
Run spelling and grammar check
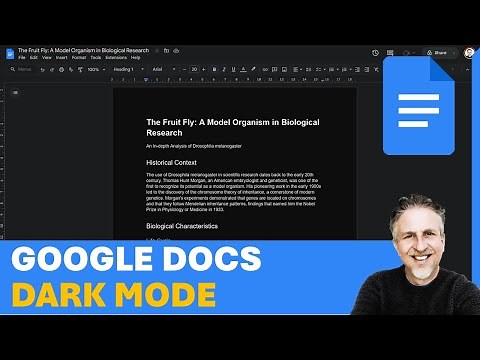71,70
